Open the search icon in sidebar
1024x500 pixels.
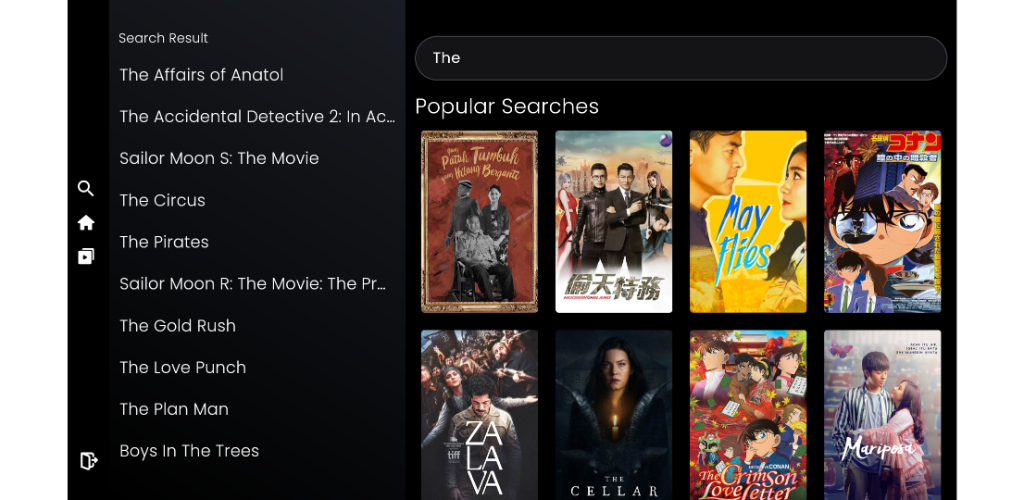pyautogui.click(x=86, y=189)
